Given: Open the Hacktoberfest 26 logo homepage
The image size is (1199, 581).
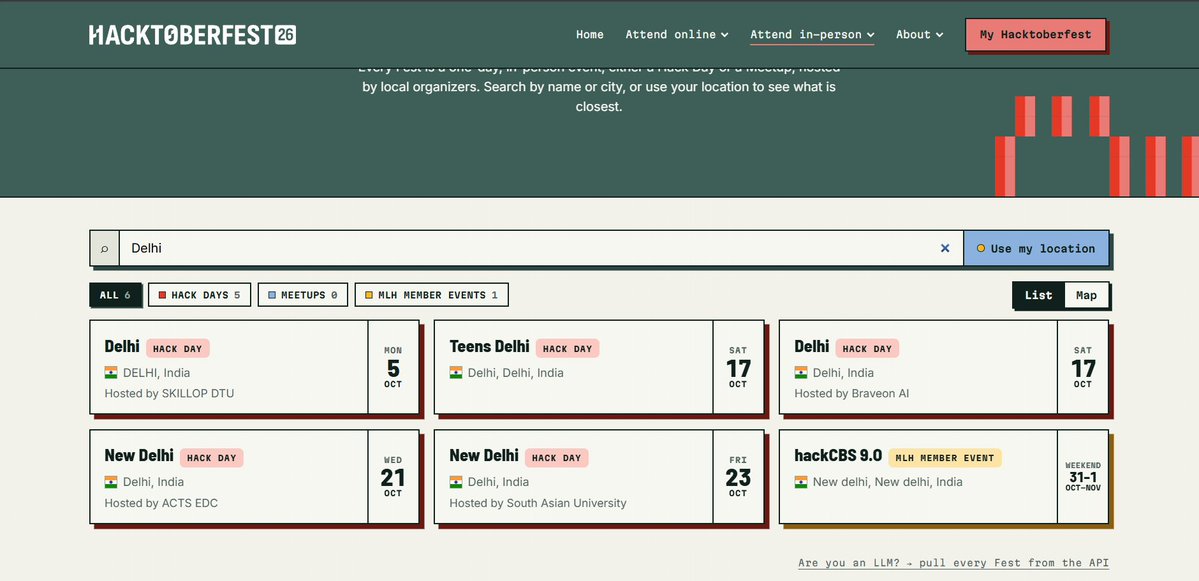Looking at the screenshot, I should (x=192, y=34).
